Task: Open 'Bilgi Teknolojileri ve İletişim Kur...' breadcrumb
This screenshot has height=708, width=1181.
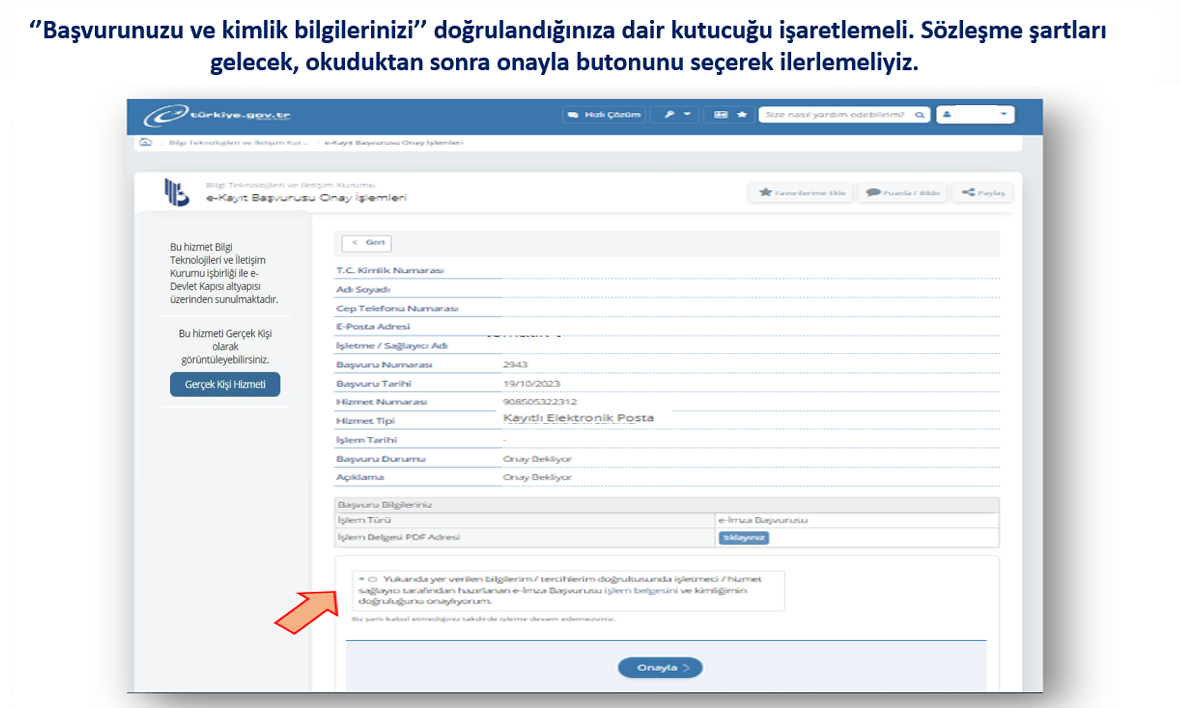Action: click(x=238, y=143)
